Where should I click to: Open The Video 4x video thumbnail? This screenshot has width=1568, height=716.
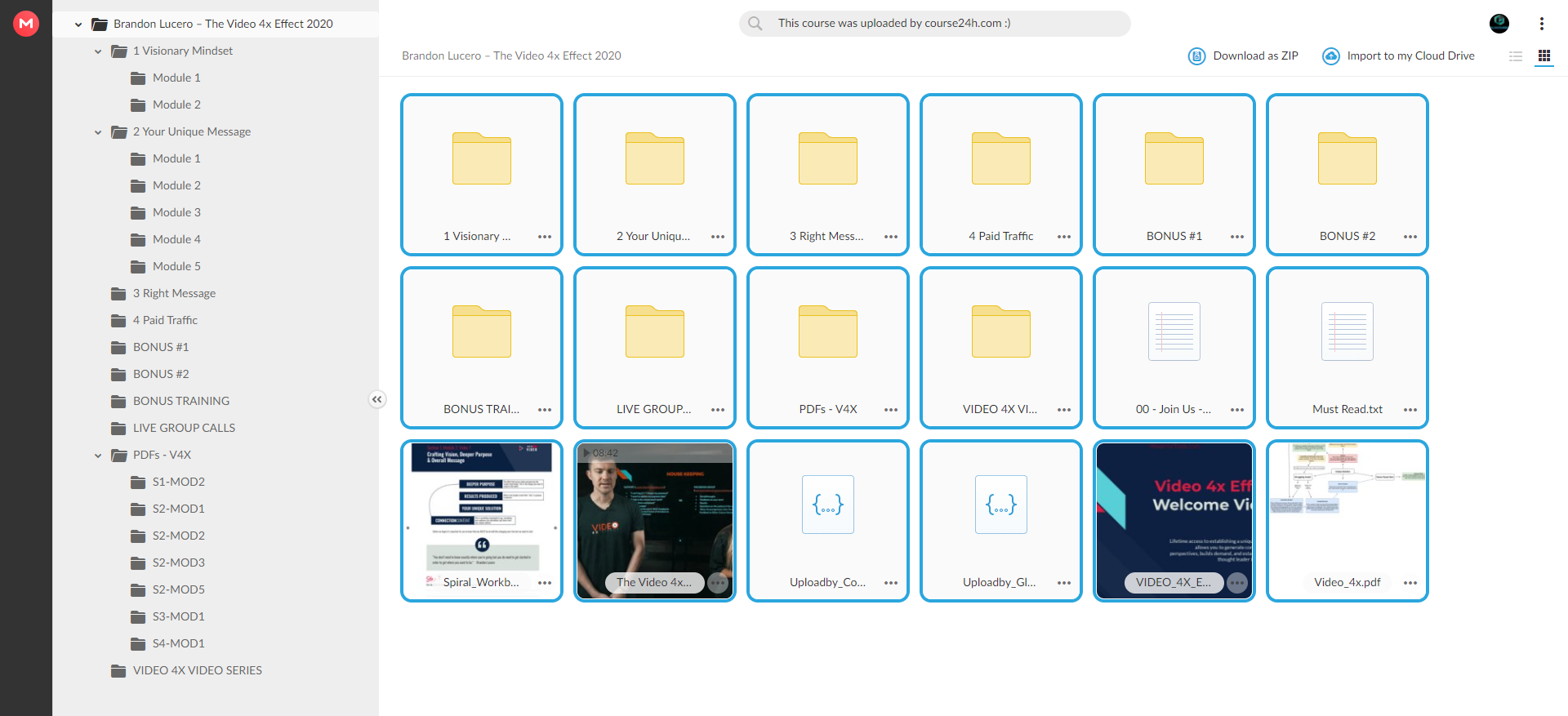(655, 521)
